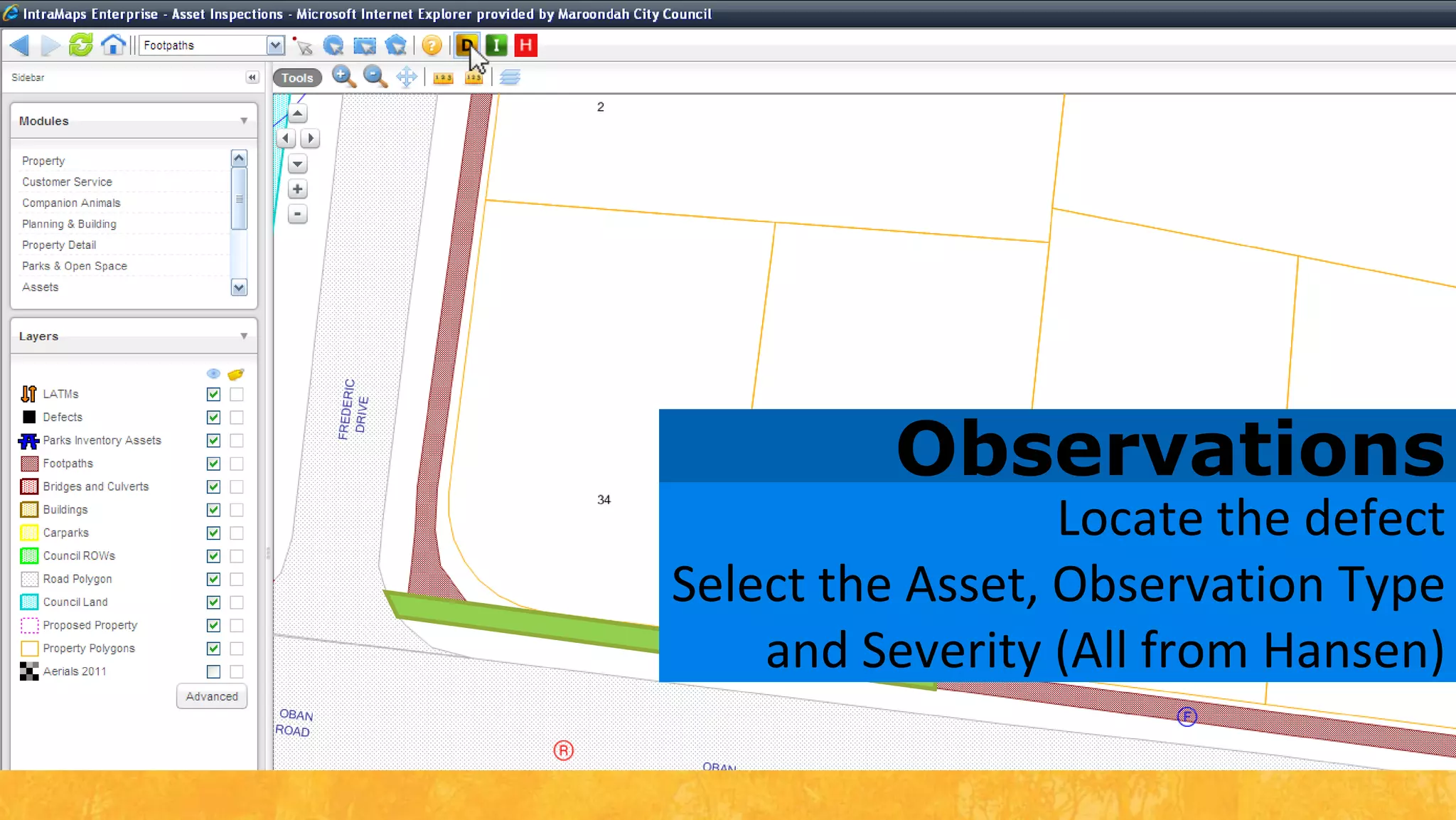
Task: Collapse the Sidebar with double arrow
Action: point(252,78)
